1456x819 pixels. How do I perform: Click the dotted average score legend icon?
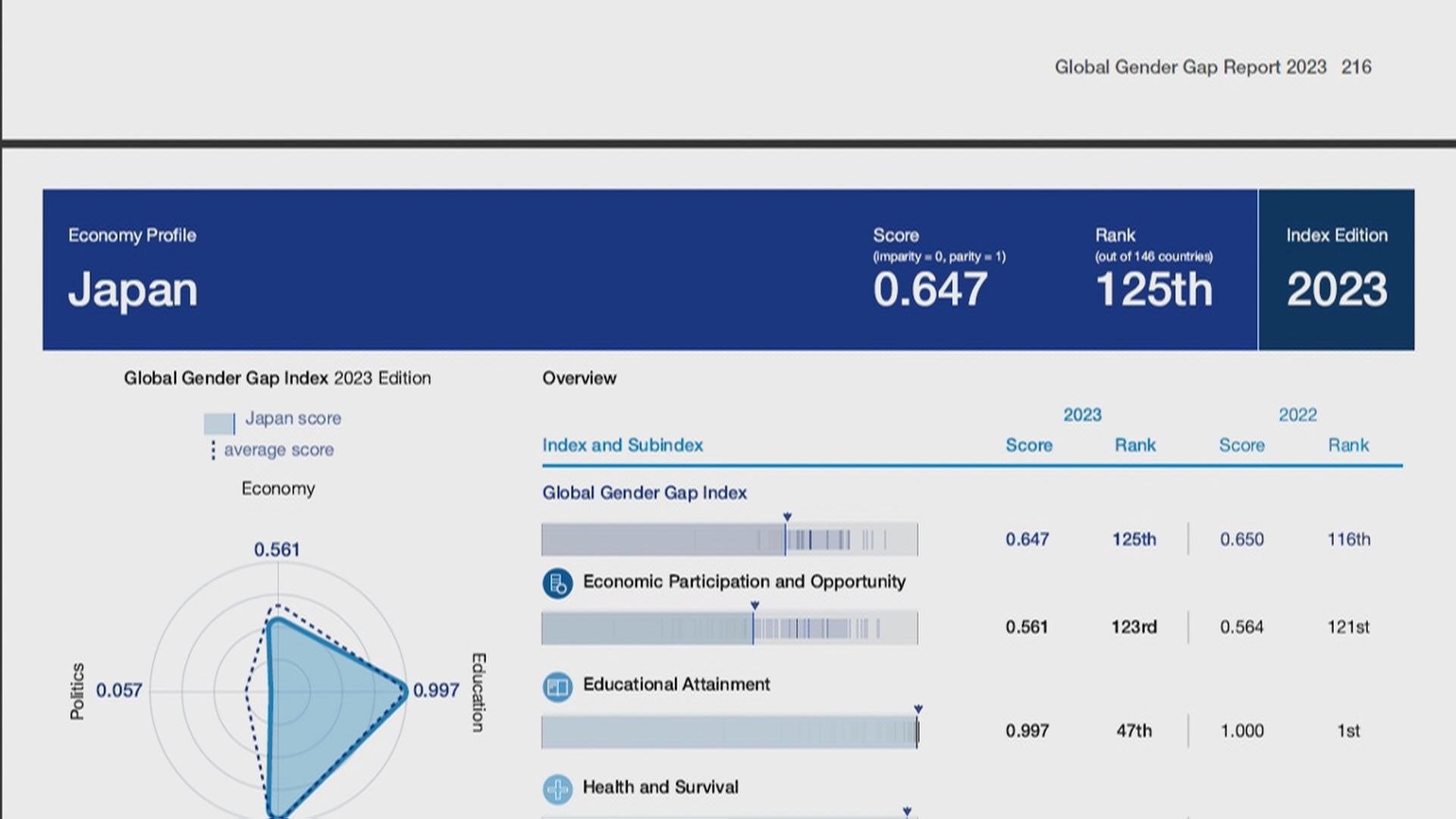pos(213,450)
